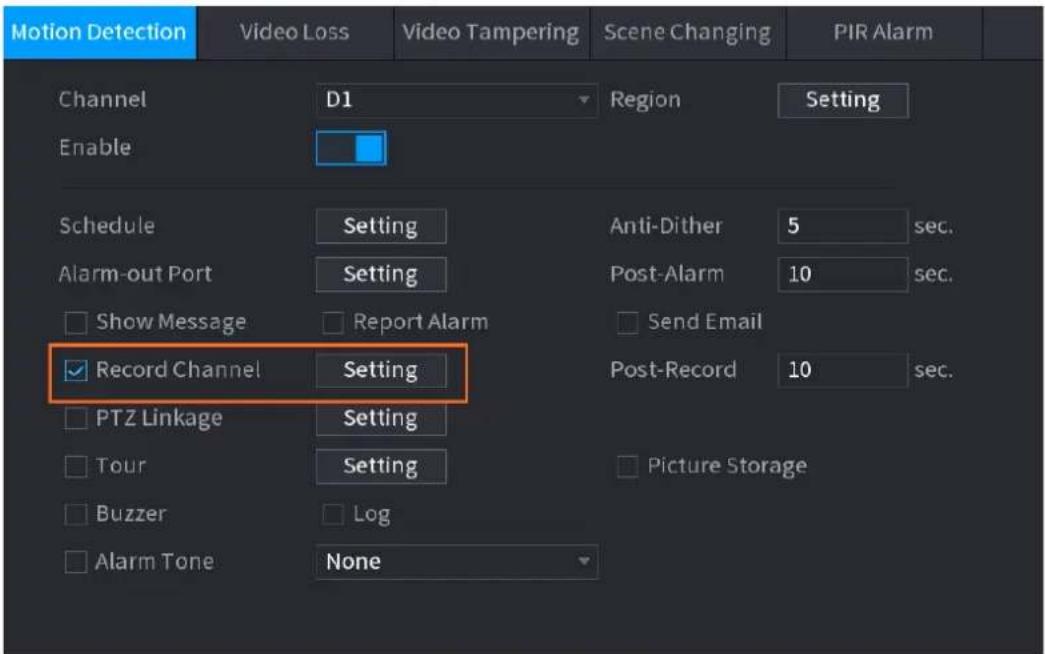Enable the Report Alarm checkbox
The height and width of the screenshot is (654, 1045).
pyautogui.click(x=333, y=323)
